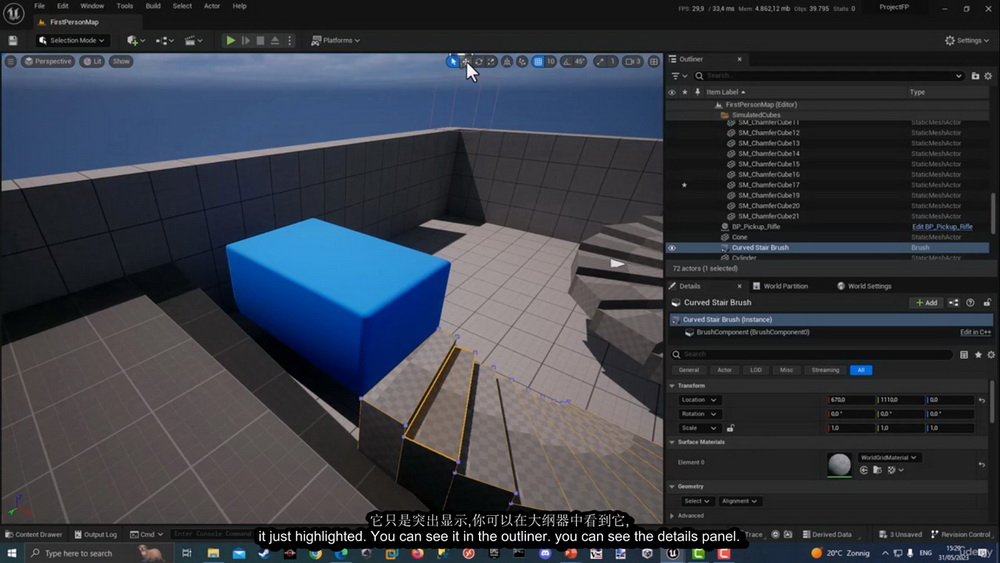Collapse the Surface Materials section
This screenshot has width=1000, height=563.
pyautogui.click(x=672, y=442)
